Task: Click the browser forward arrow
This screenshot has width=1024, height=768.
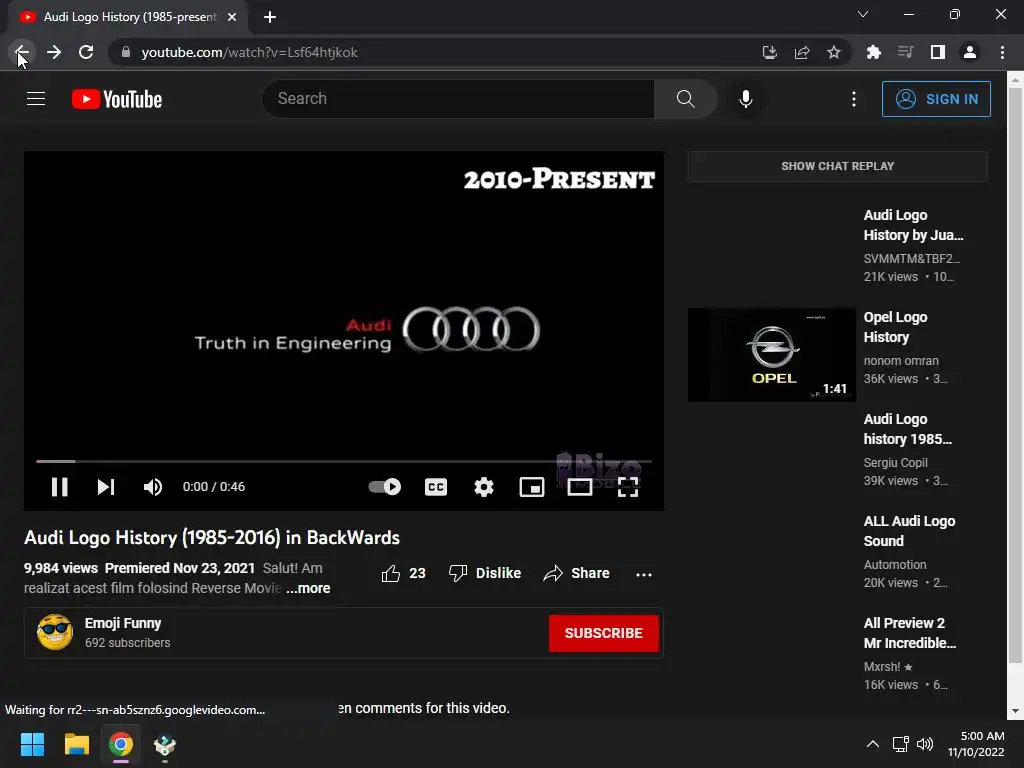Action: tap(54, 52)
